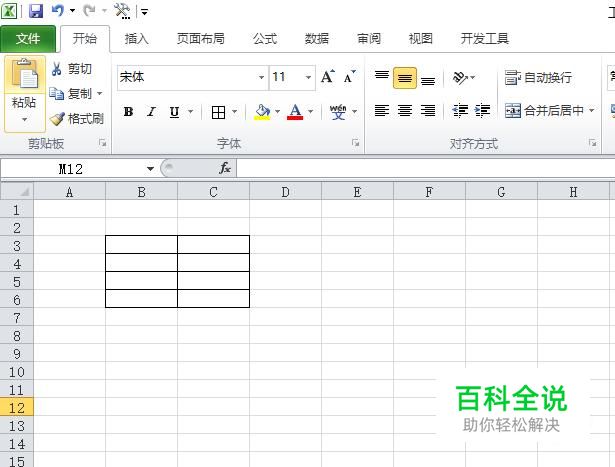Expand the font color dropdown arrow
615x467 pixels.
(311, 112)
